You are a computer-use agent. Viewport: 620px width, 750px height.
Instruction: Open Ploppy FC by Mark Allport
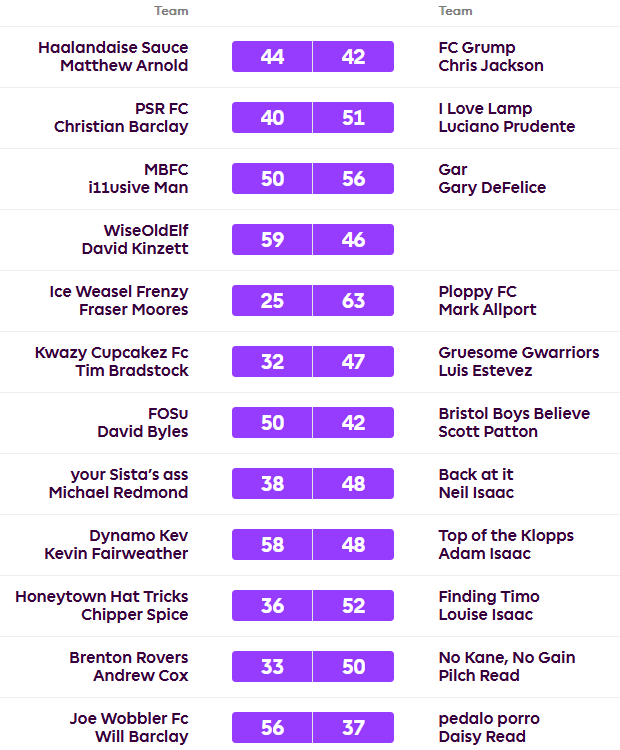pos(477,291)
